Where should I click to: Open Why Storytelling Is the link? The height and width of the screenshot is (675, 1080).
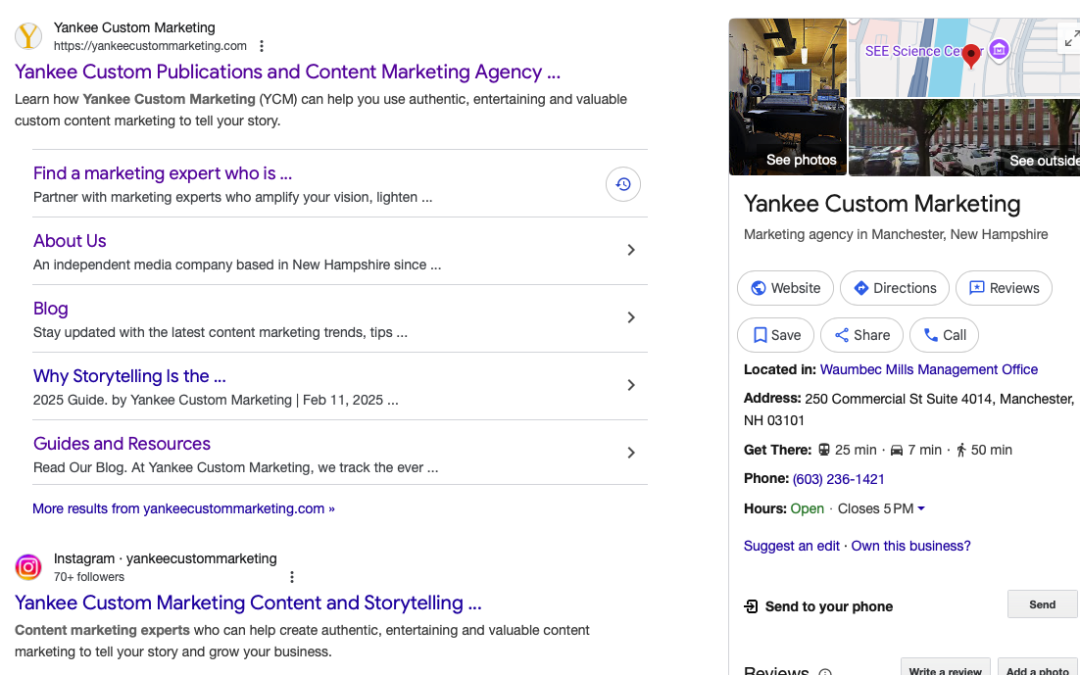coord(129,376)
